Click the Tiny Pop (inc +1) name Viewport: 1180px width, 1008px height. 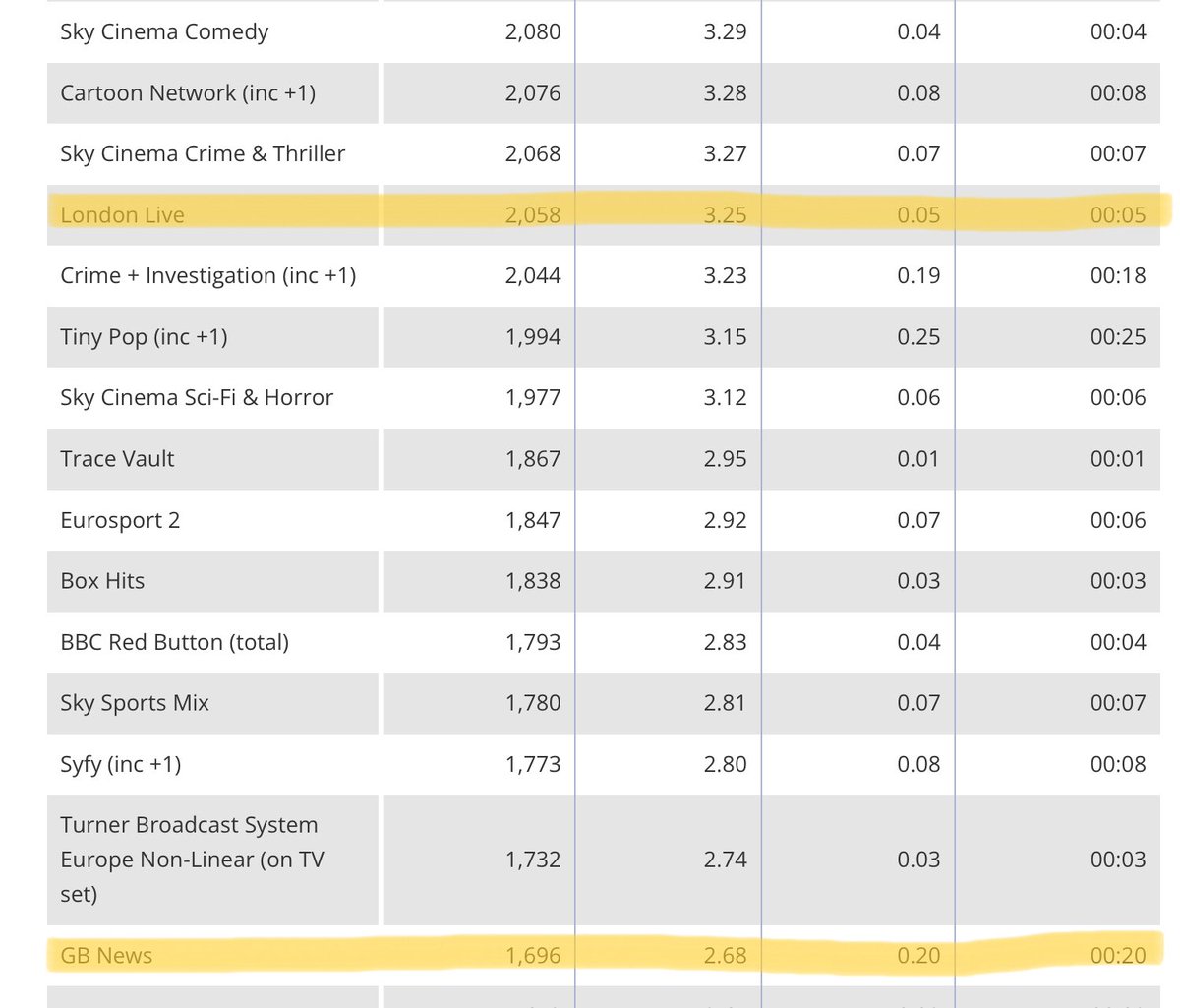144,337
